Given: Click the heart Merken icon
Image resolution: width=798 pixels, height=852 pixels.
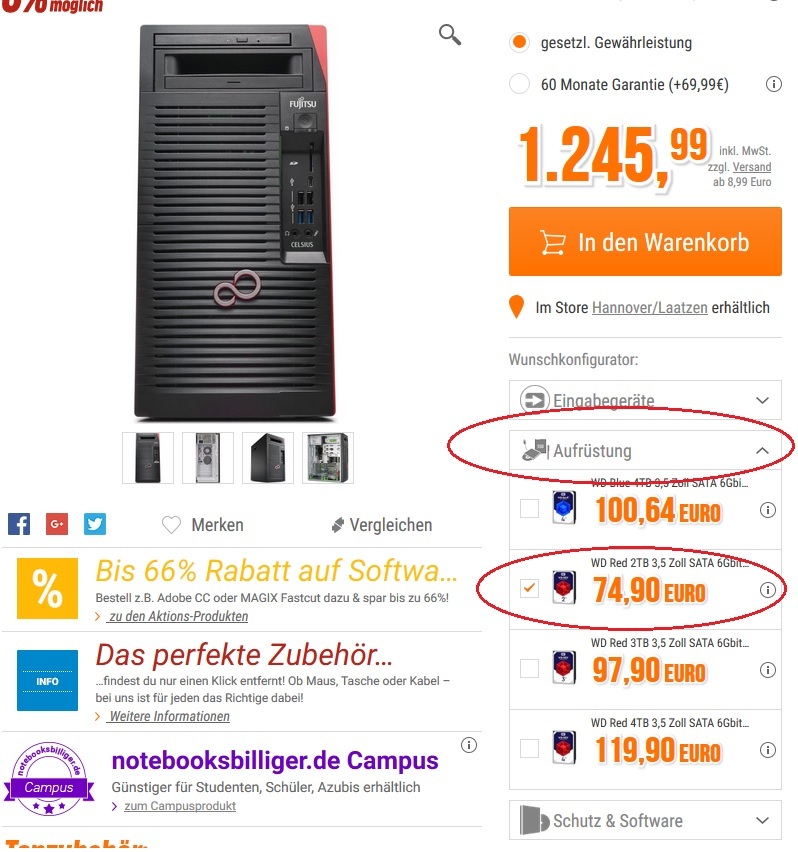Looking at the screenshot, I should [x=171, y=525].
